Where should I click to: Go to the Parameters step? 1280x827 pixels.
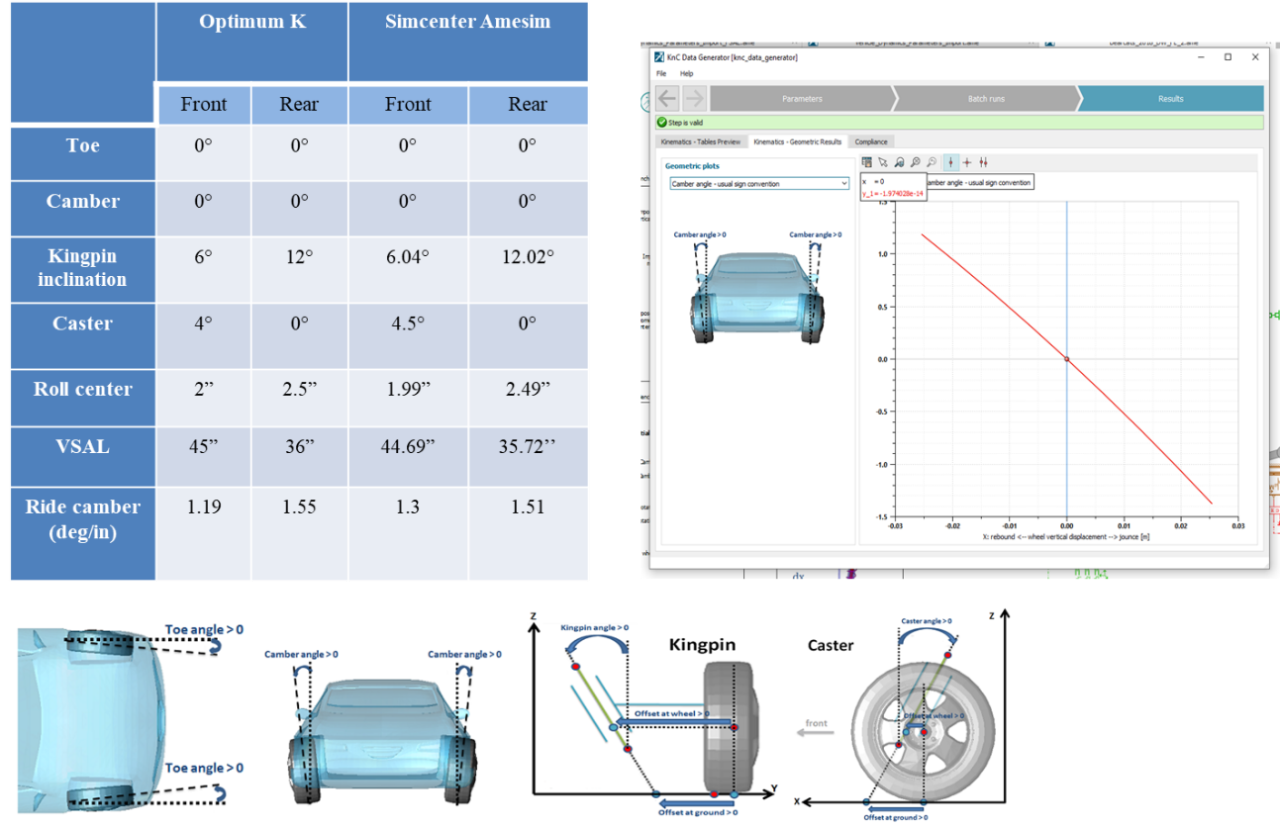[x=802, y=99]
